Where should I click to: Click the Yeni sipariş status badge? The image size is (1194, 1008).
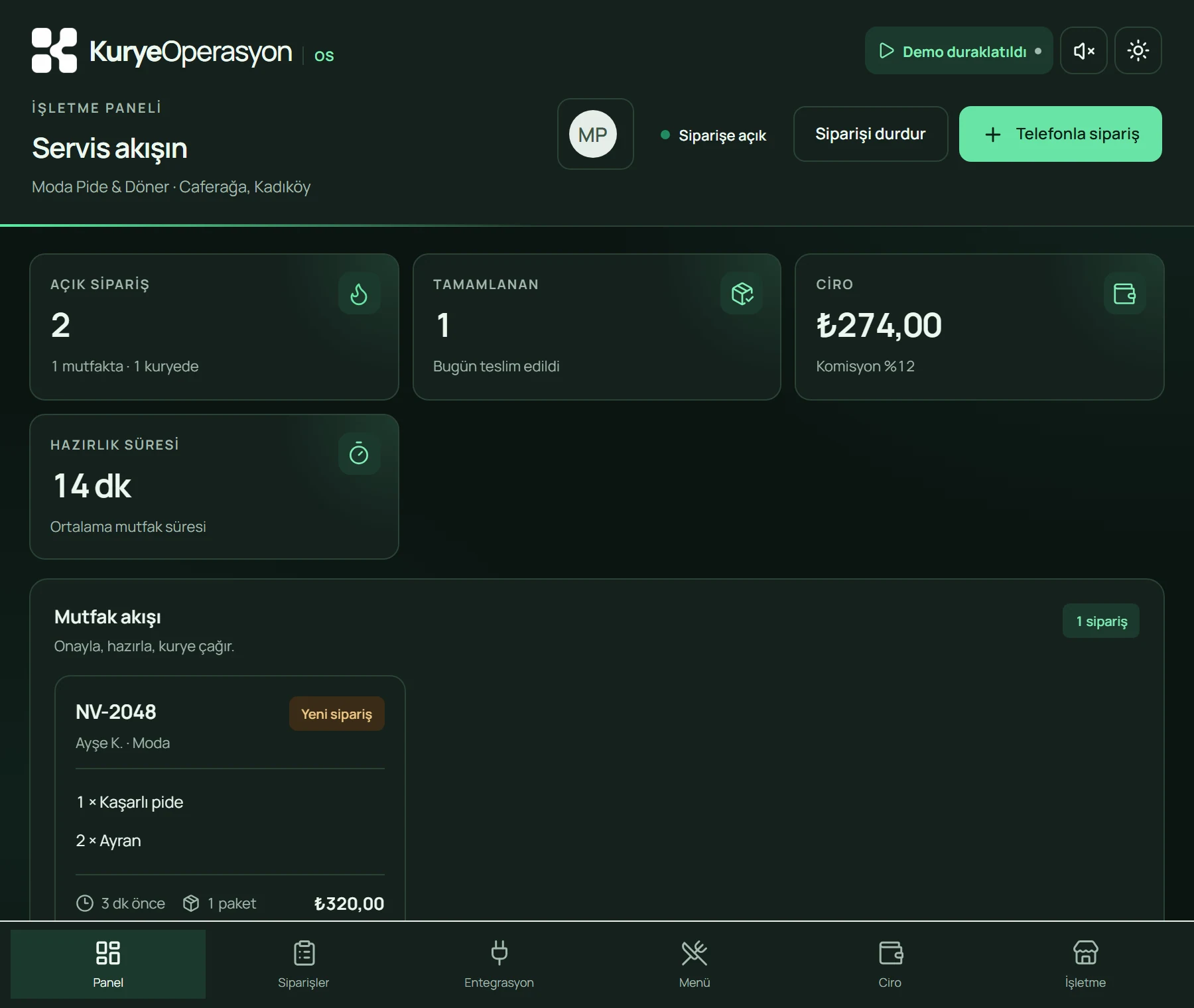point(337,714)
